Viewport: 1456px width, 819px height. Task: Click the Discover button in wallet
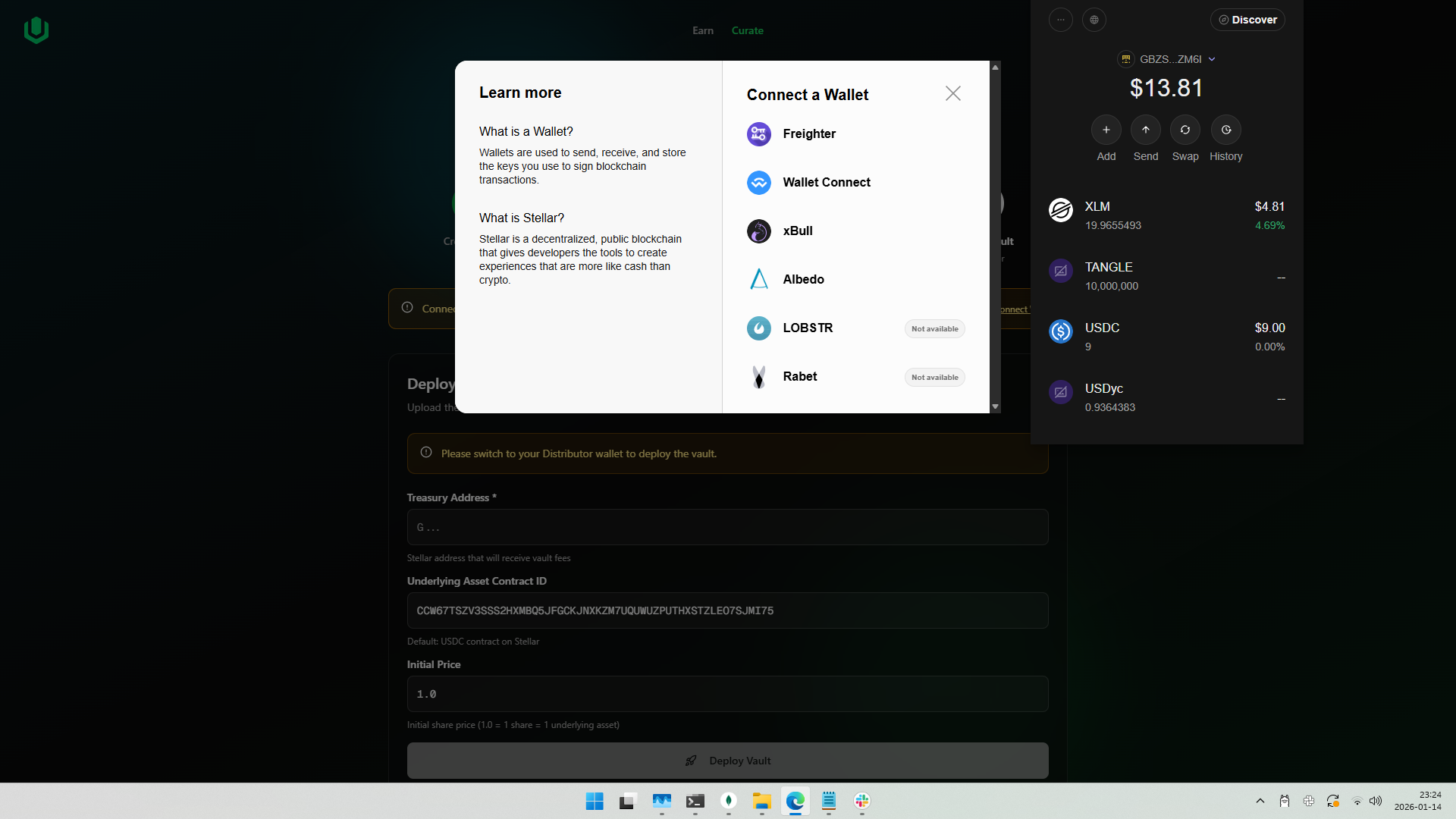[1247, 20]
